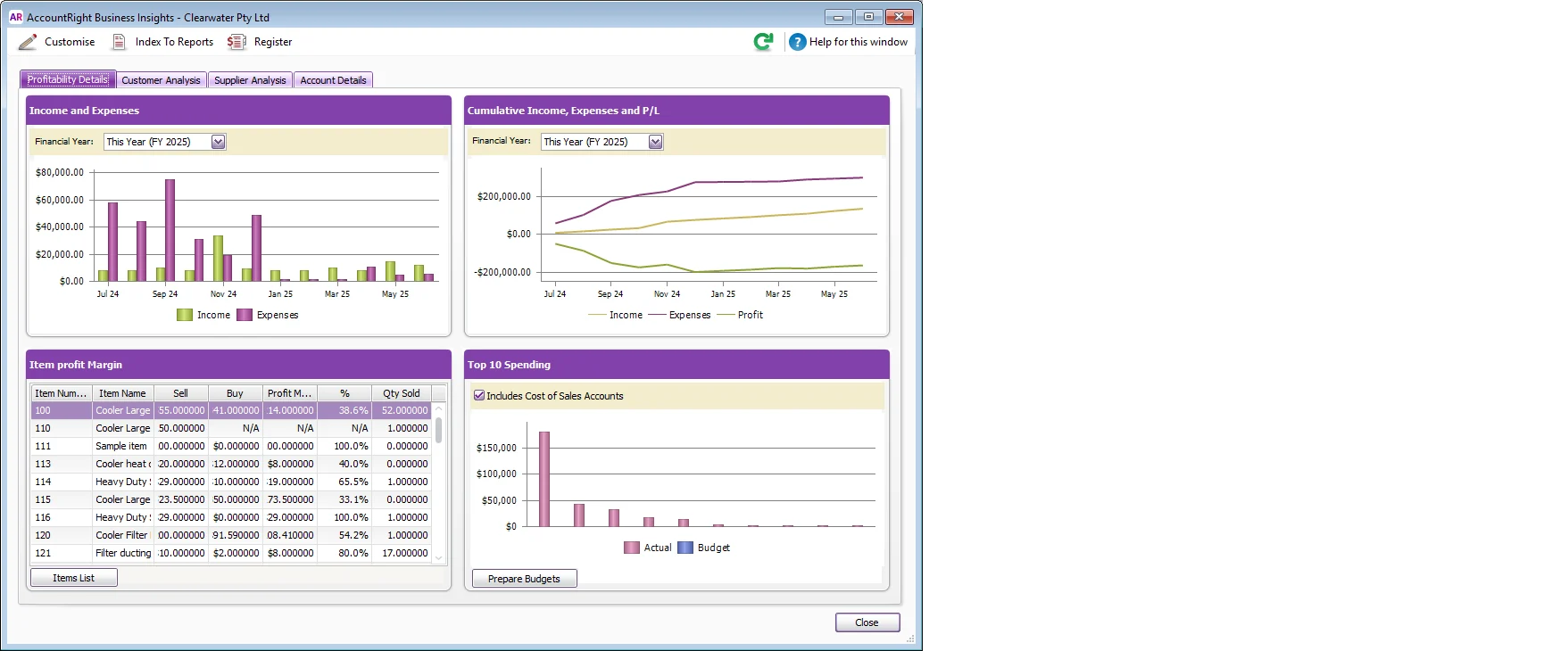Open Index To Reports

174,42
